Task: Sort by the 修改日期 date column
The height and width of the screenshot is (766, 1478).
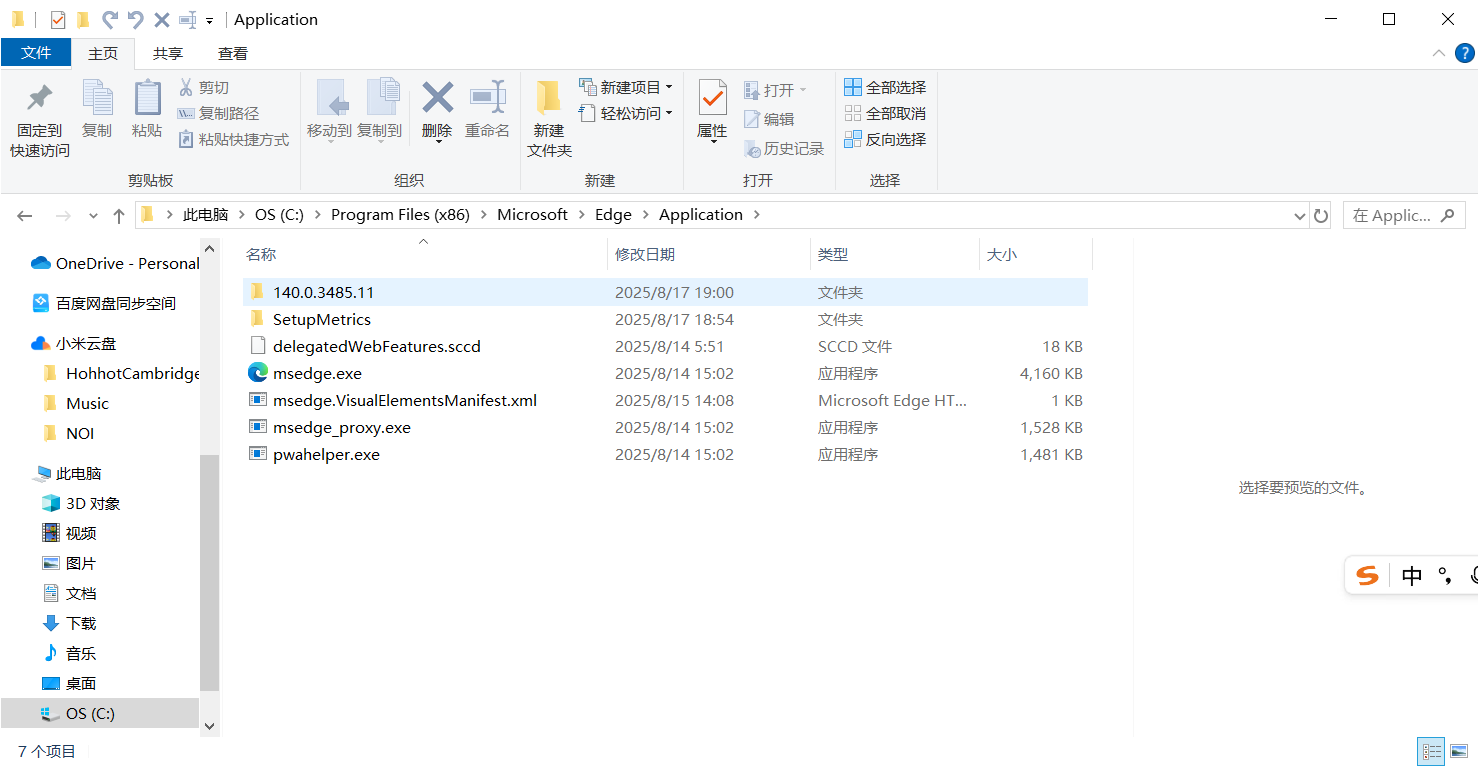Action: 709,255
